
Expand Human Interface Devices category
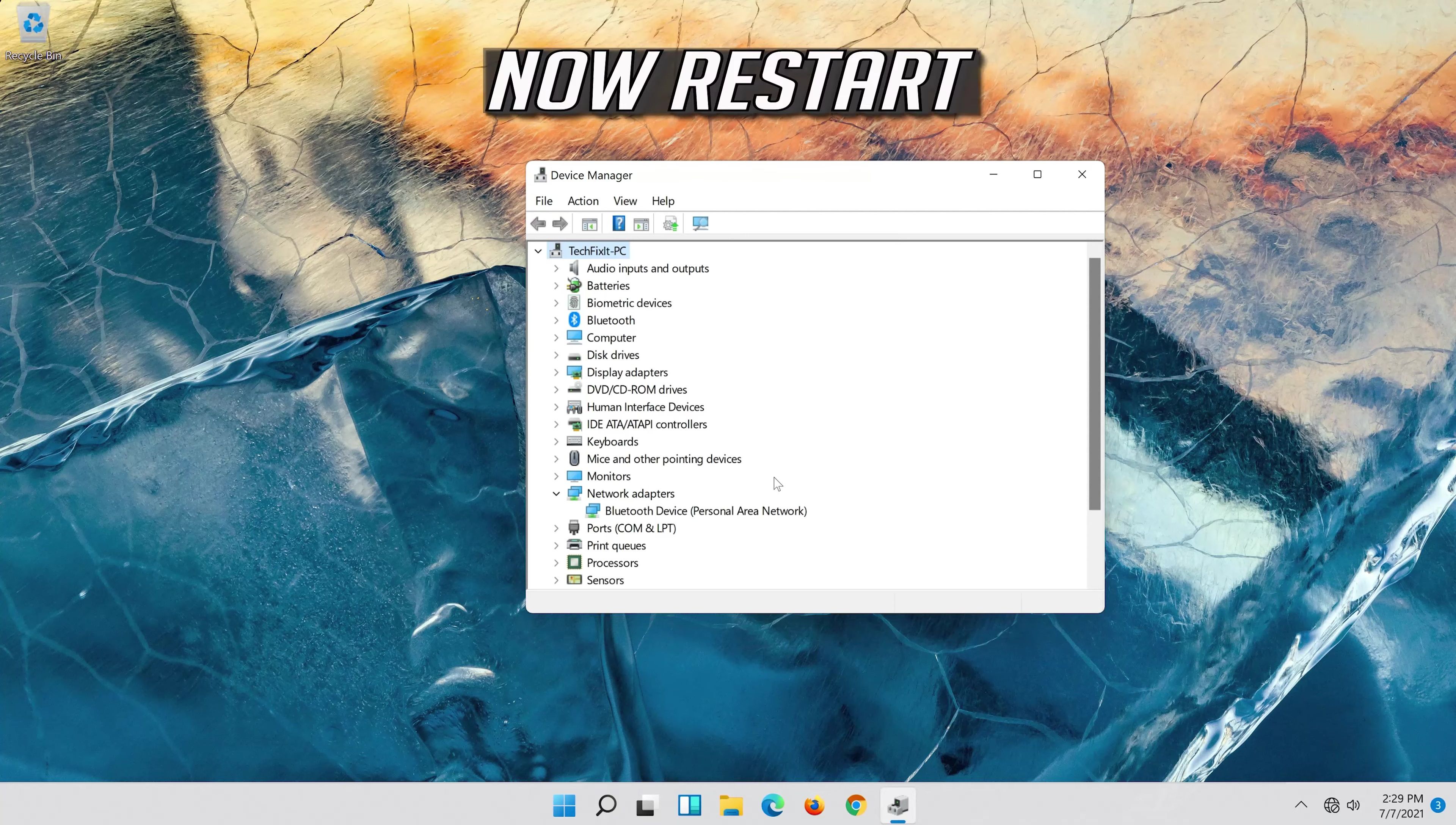[x=556, y=407]
